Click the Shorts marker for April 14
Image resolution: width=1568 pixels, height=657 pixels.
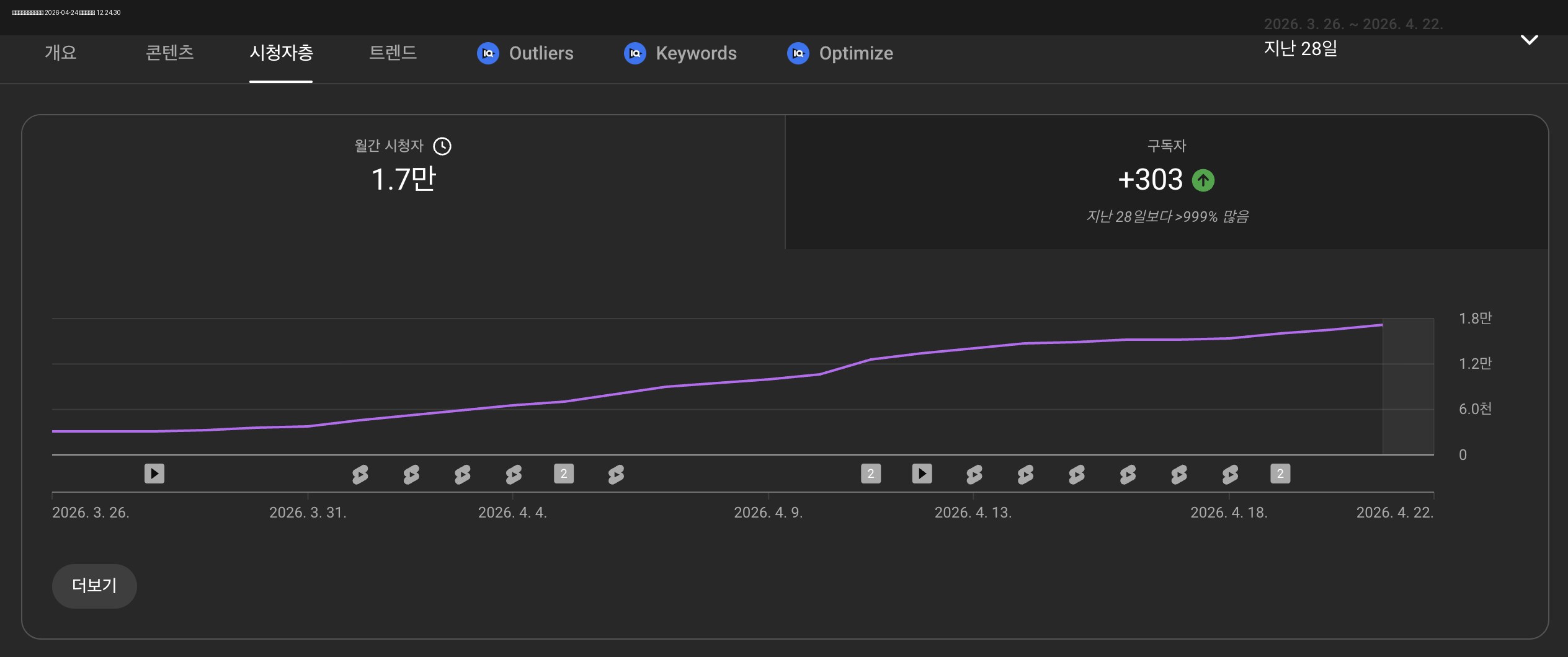(1025, 474)
